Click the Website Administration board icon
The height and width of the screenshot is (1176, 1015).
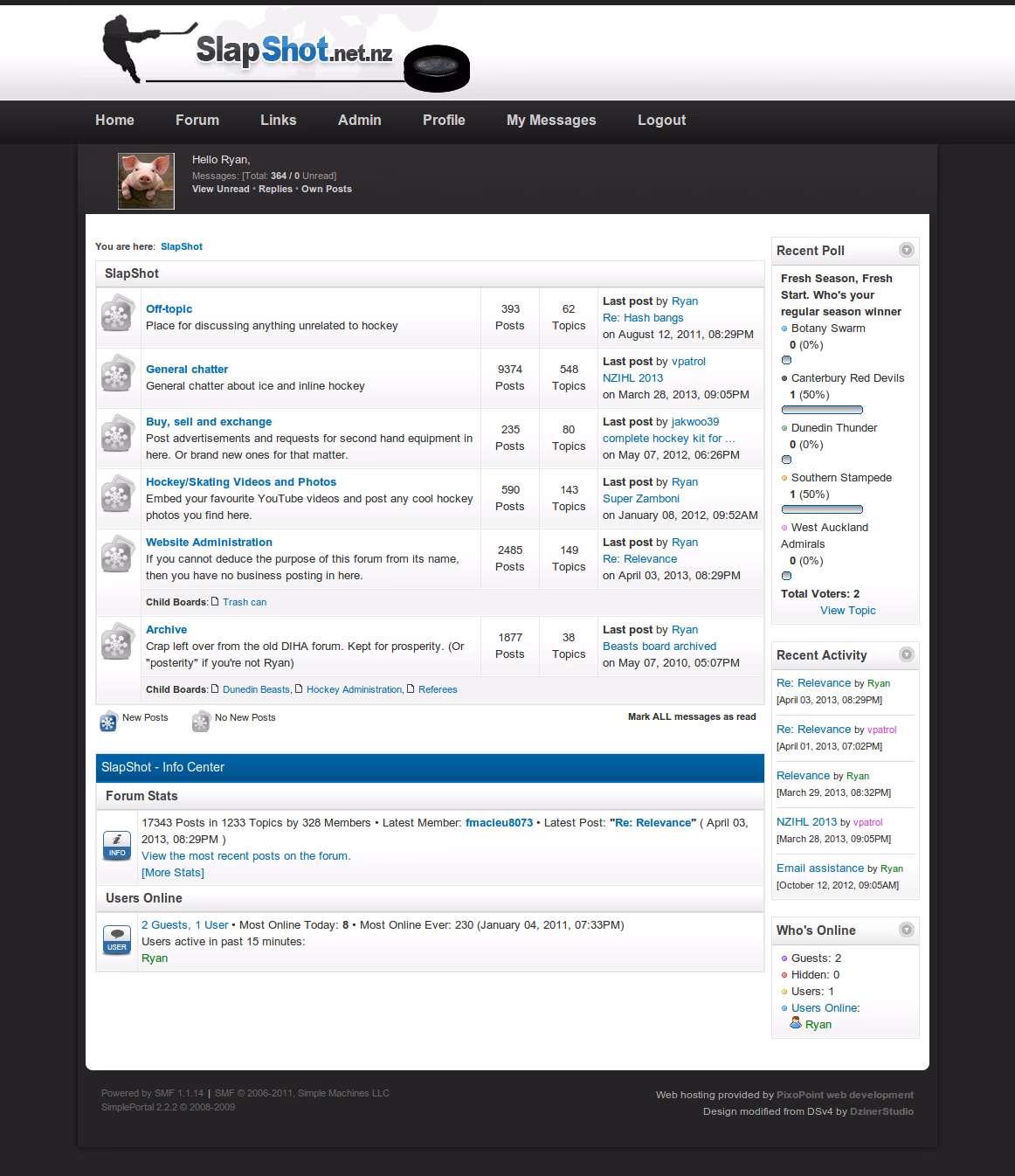pos(117,556)
